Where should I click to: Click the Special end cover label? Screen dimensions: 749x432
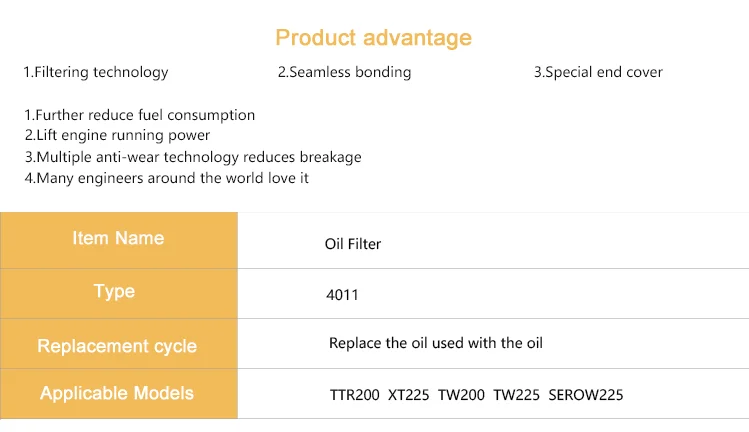pyautogui.click(x=598, y=72)
